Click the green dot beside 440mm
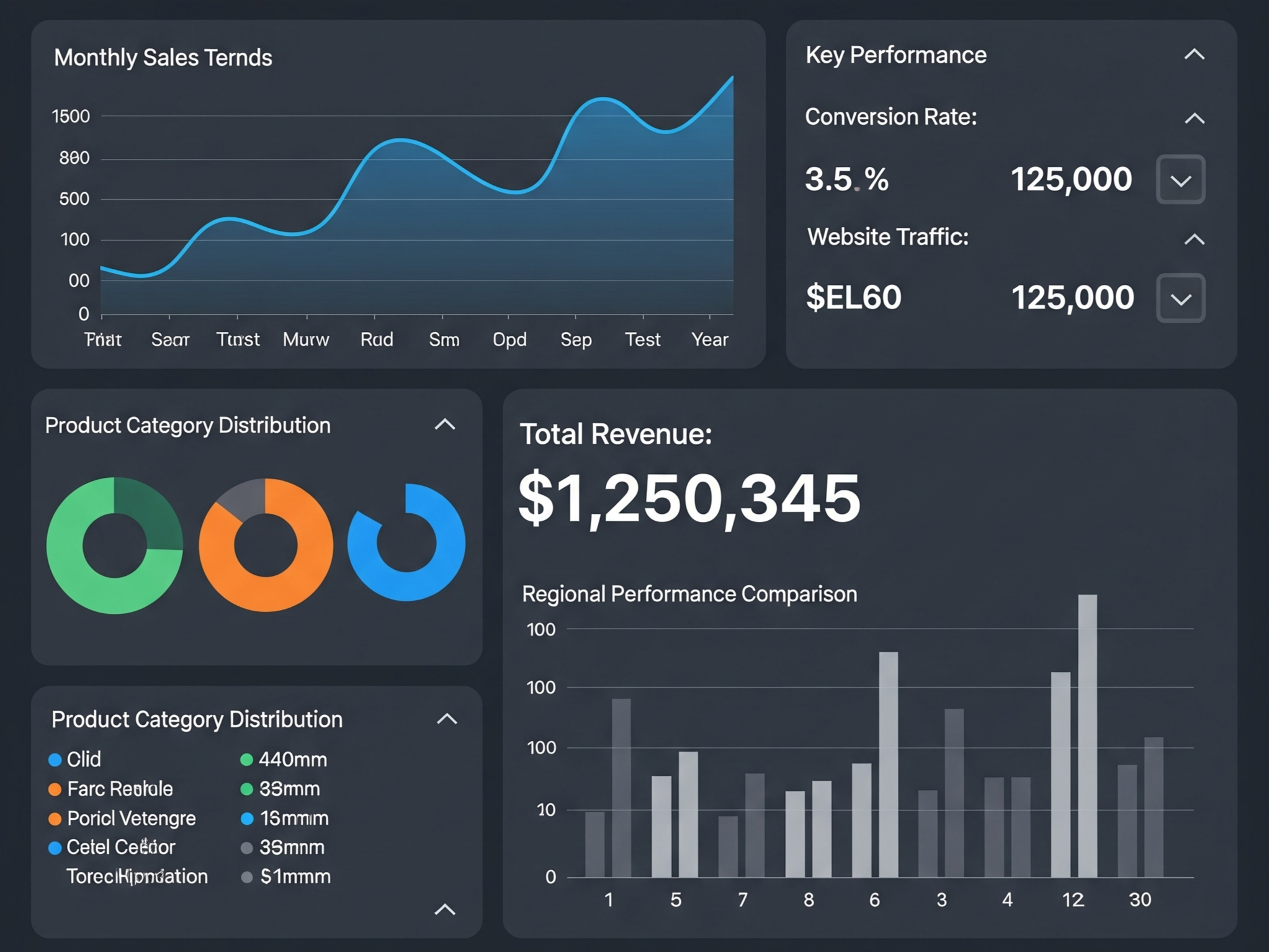 coord(246,759)
